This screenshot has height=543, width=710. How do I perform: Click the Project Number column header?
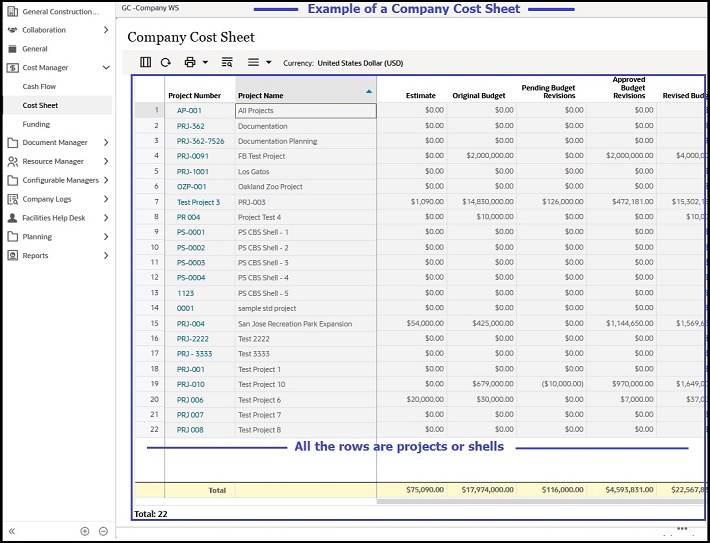tap(195, 96)
